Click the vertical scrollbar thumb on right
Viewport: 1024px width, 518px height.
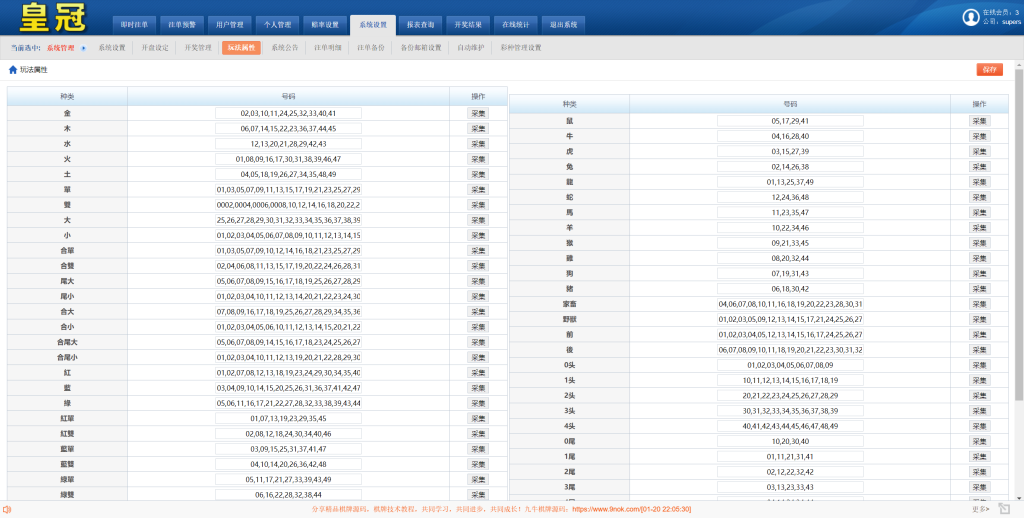tap(1019, 234)
